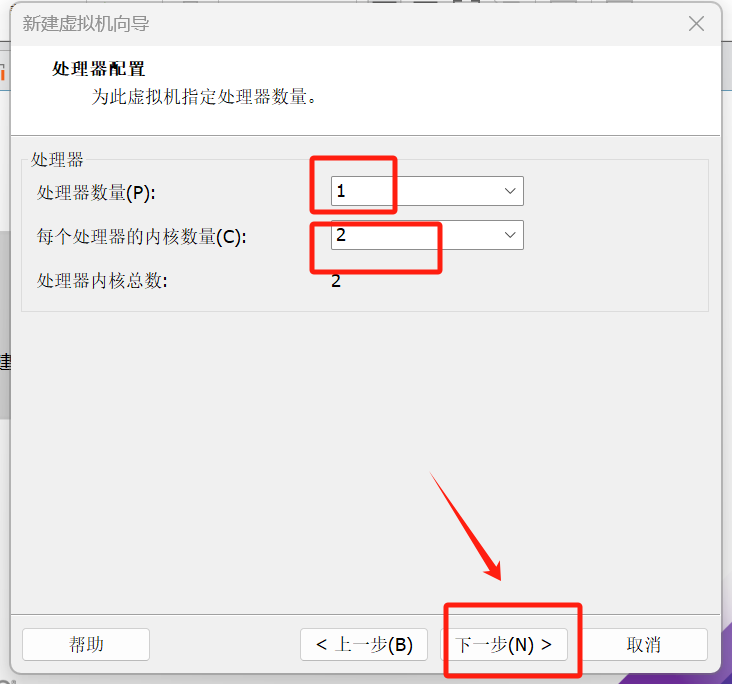Open the 每个处理器的内核数量(C) dropdown arrow
The width and height of the screenshot is (732, 684).
pyautogui.click(x=510, y=235)
